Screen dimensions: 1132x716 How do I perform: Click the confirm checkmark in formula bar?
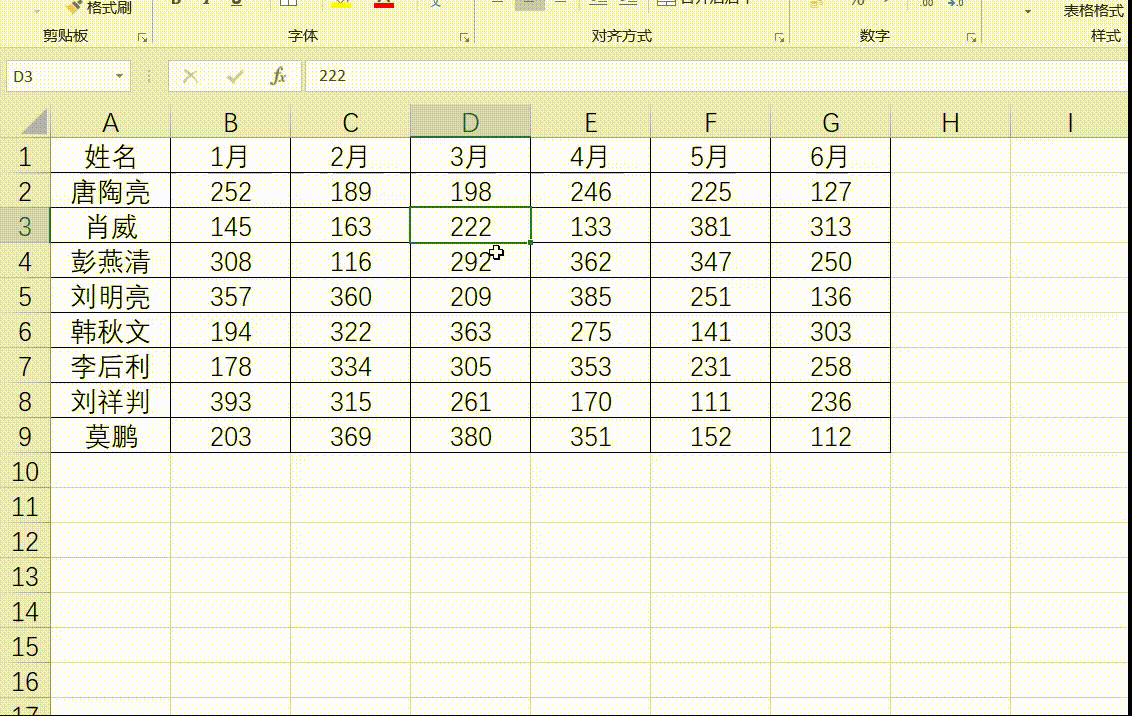pos(235,76)
